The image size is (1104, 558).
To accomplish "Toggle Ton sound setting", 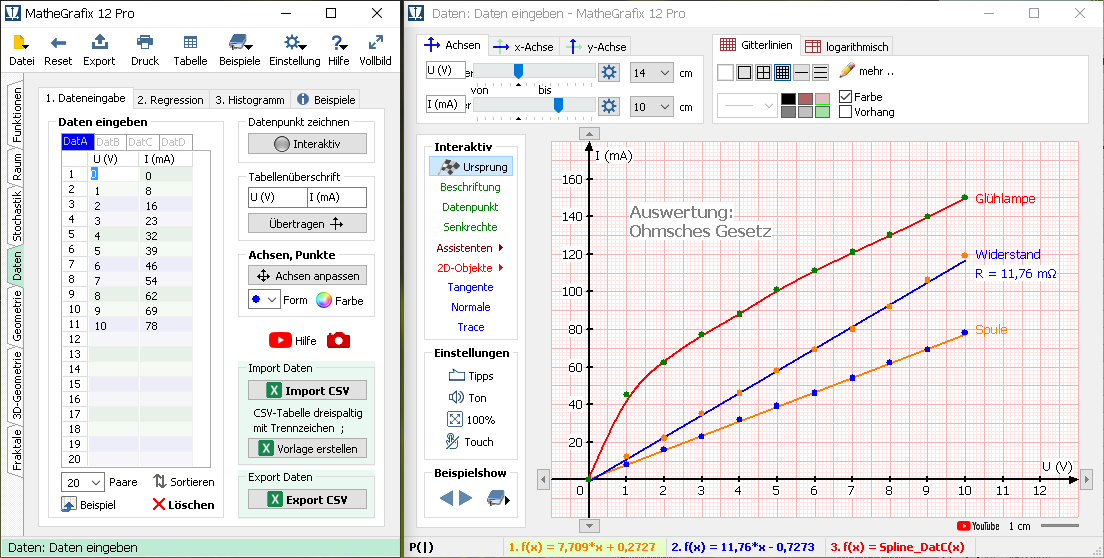I will [468, 398].
